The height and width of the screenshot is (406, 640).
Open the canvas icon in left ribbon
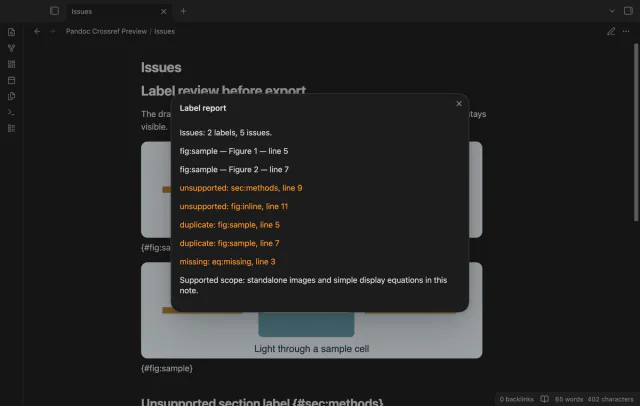coord(11,64)
